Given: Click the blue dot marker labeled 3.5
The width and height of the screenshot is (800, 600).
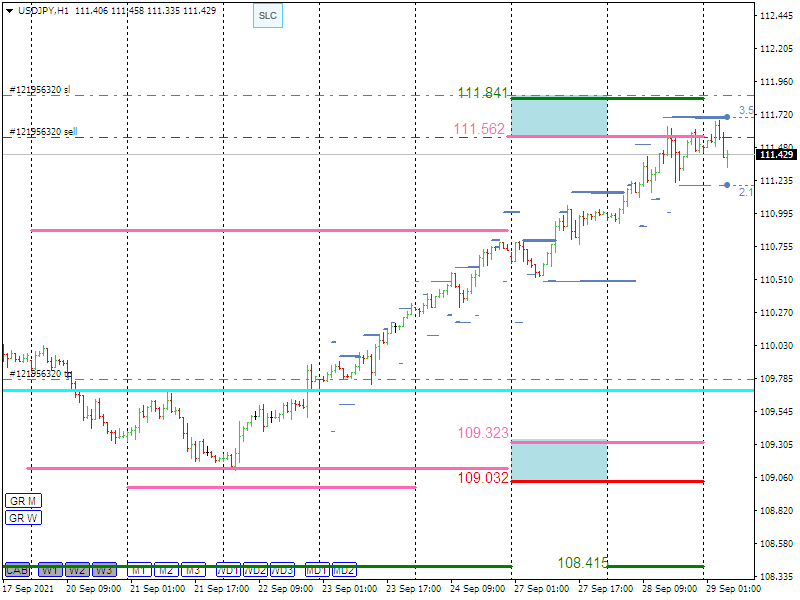Looking at the screenshot, I should 727,117.
